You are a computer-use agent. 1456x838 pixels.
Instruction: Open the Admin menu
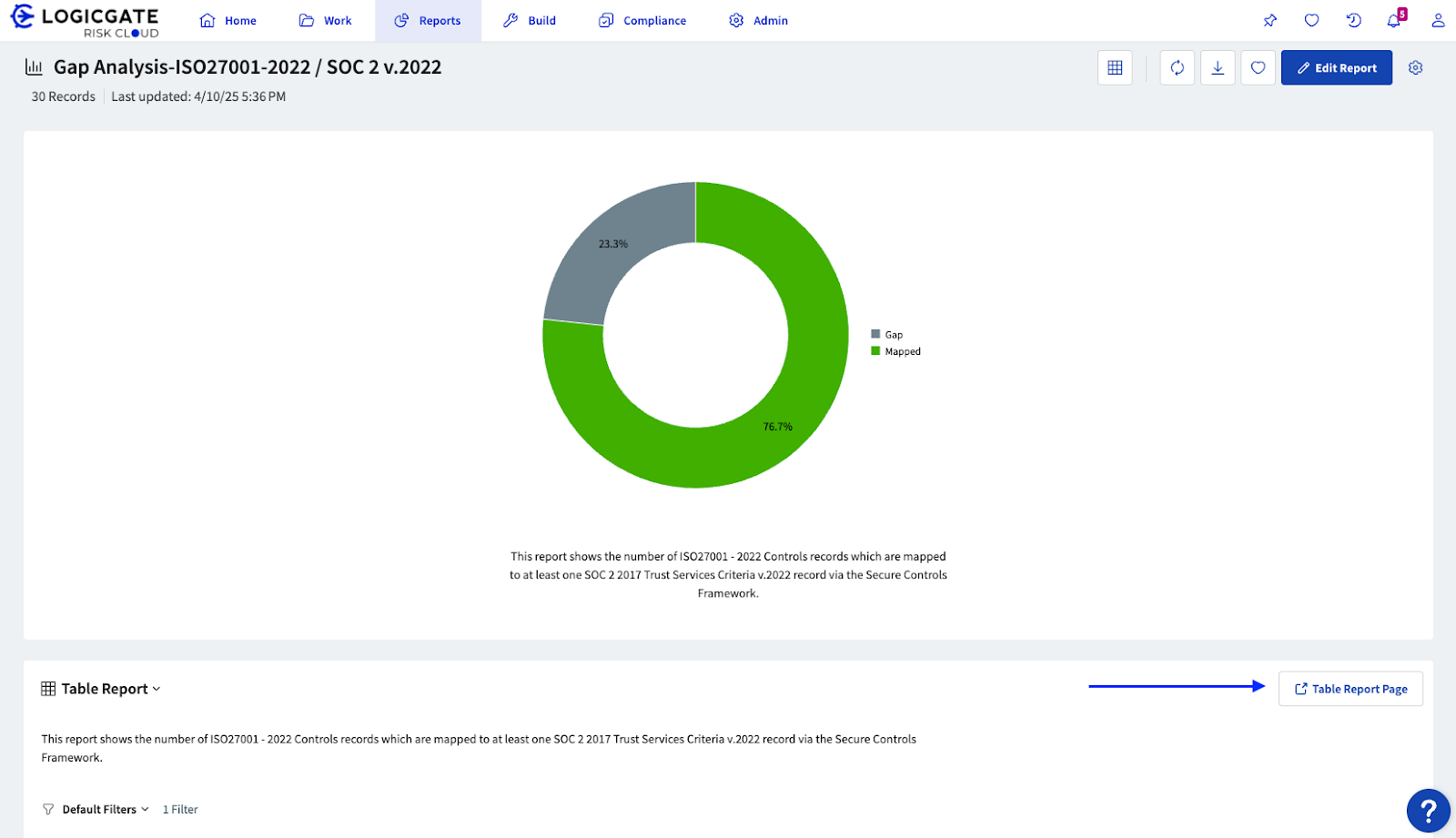click(x=759, y=20)
